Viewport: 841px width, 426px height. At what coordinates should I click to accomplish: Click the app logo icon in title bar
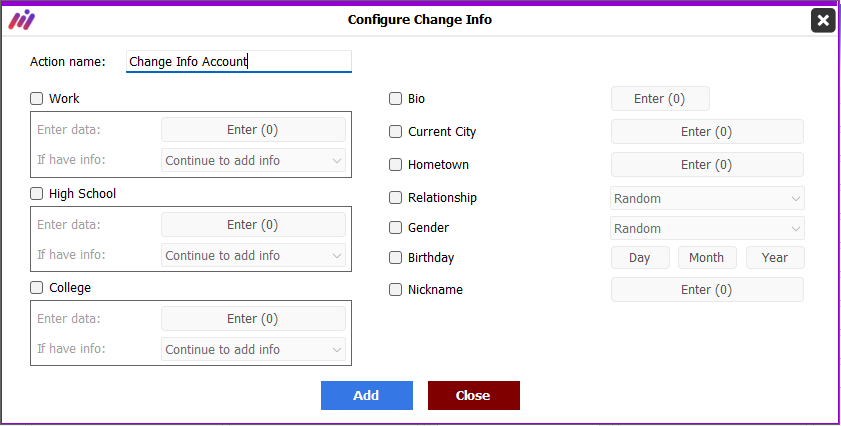21,20
